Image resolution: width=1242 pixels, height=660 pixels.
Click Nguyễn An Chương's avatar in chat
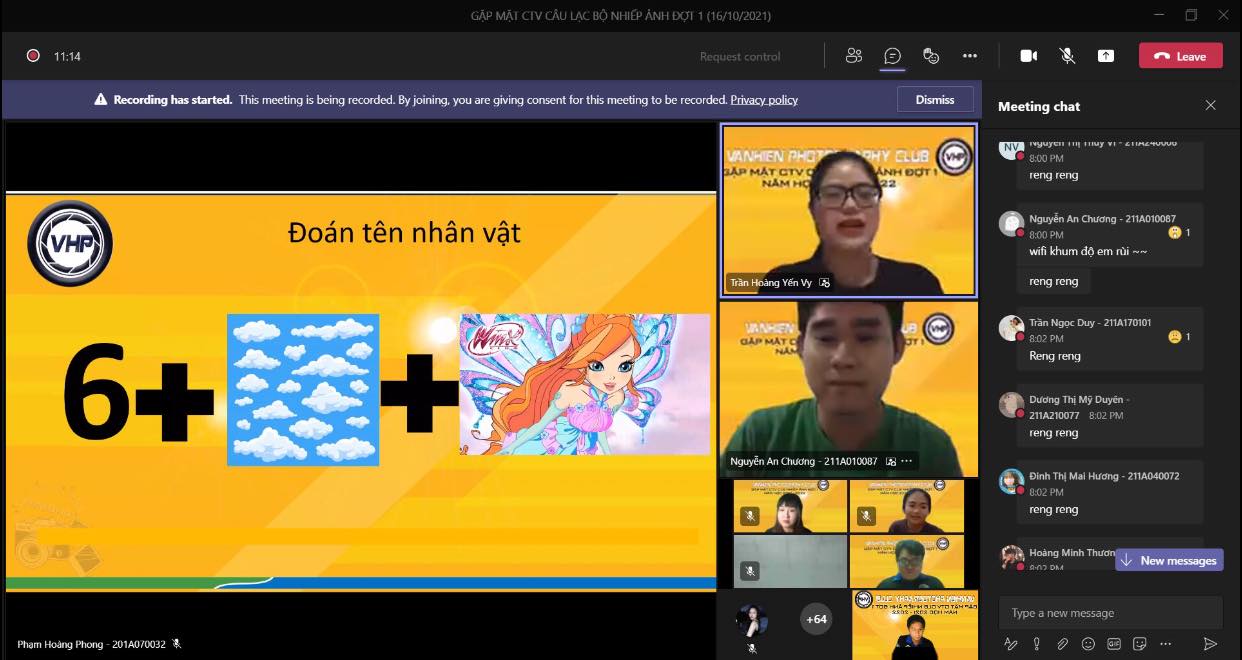pos(1012,223)
